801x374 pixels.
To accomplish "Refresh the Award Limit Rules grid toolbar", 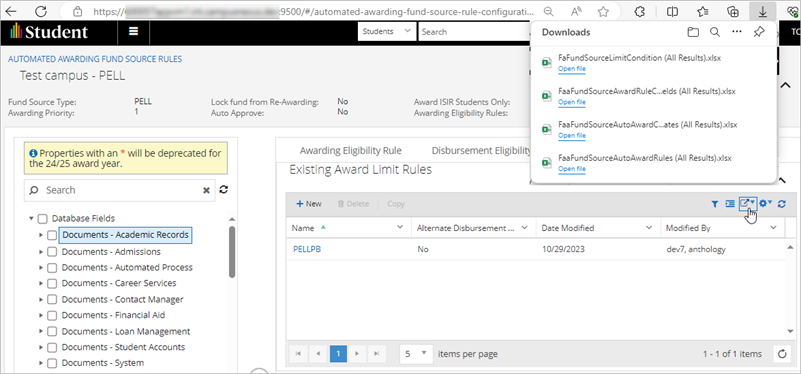I will coord(782,204).
